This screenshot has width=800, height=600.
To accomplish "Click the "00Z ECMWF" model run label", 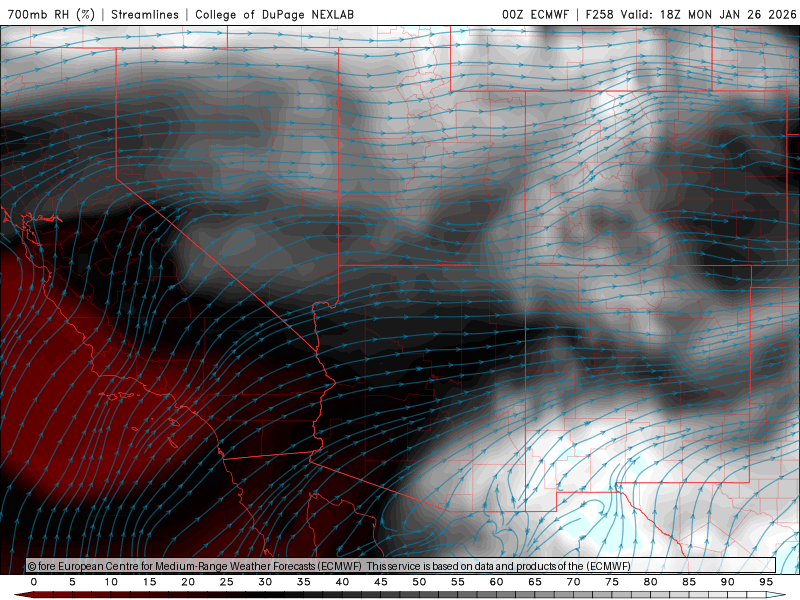I will click(535, 14).
